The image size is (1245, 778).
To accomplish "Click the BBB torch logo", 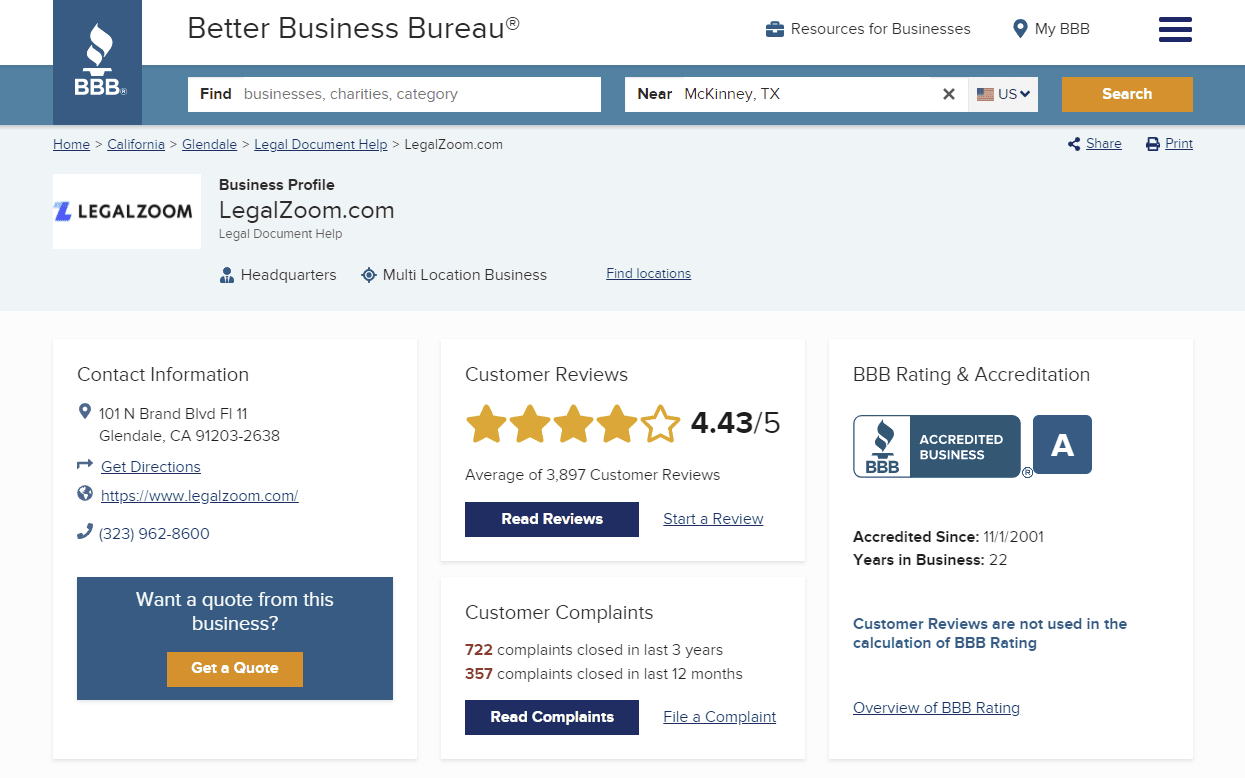I will (x=97, y=60).
